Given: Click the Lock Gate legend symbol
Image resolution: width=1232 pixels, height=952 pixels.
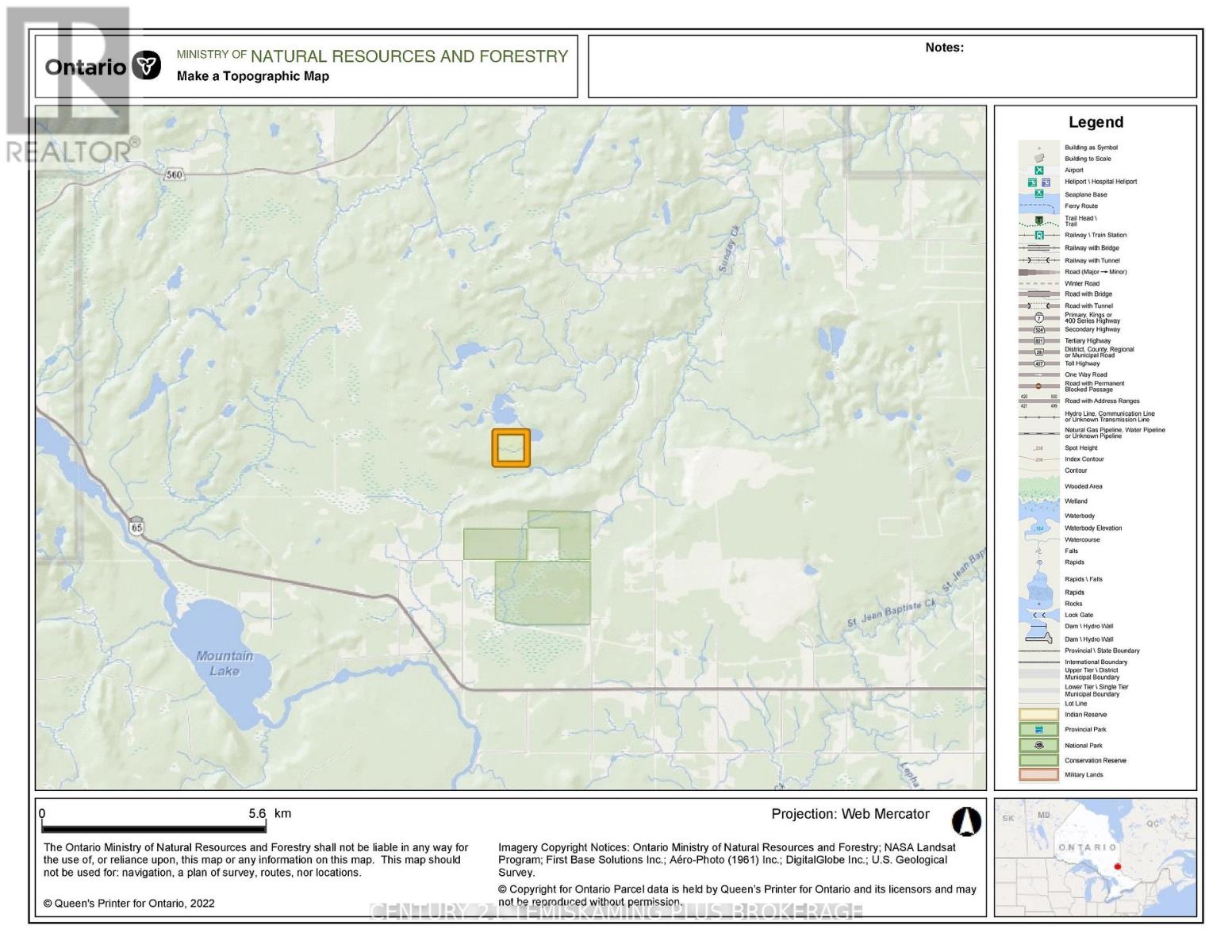Looking at the screenshot, I should click(1039, 615).
